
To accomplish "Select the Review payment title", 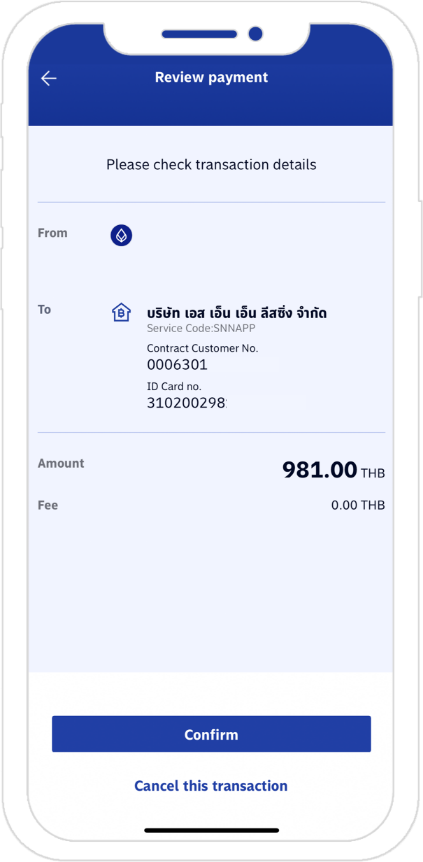I will pos(211,78).
